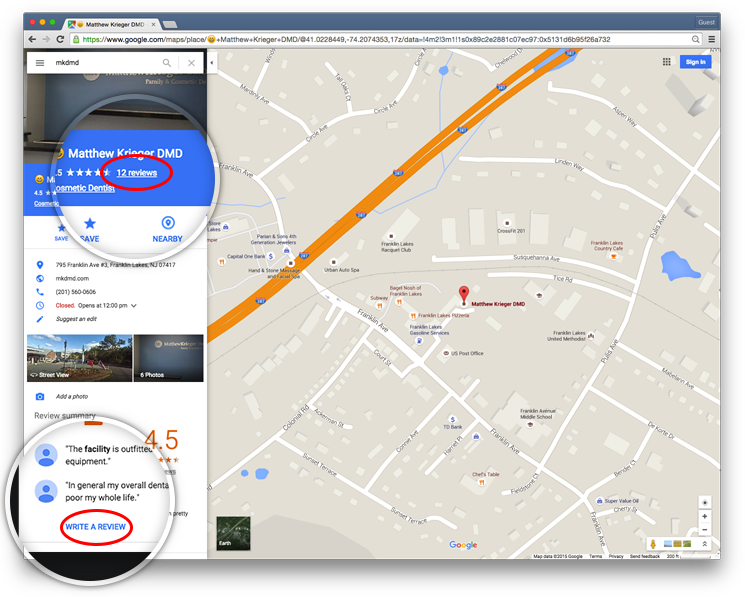This screenshot has width=745, height=597.
Task: Select the Matthew Krieger DMD browser tab
Action: pos(112,24)
